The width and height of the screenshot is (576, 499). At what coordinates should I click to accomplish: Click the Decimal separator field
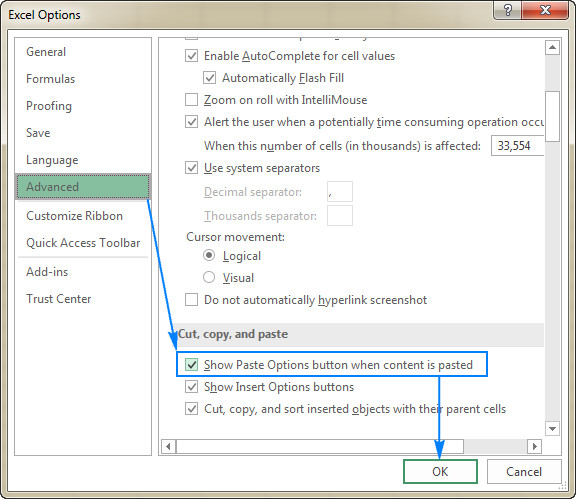coord(340,191)
